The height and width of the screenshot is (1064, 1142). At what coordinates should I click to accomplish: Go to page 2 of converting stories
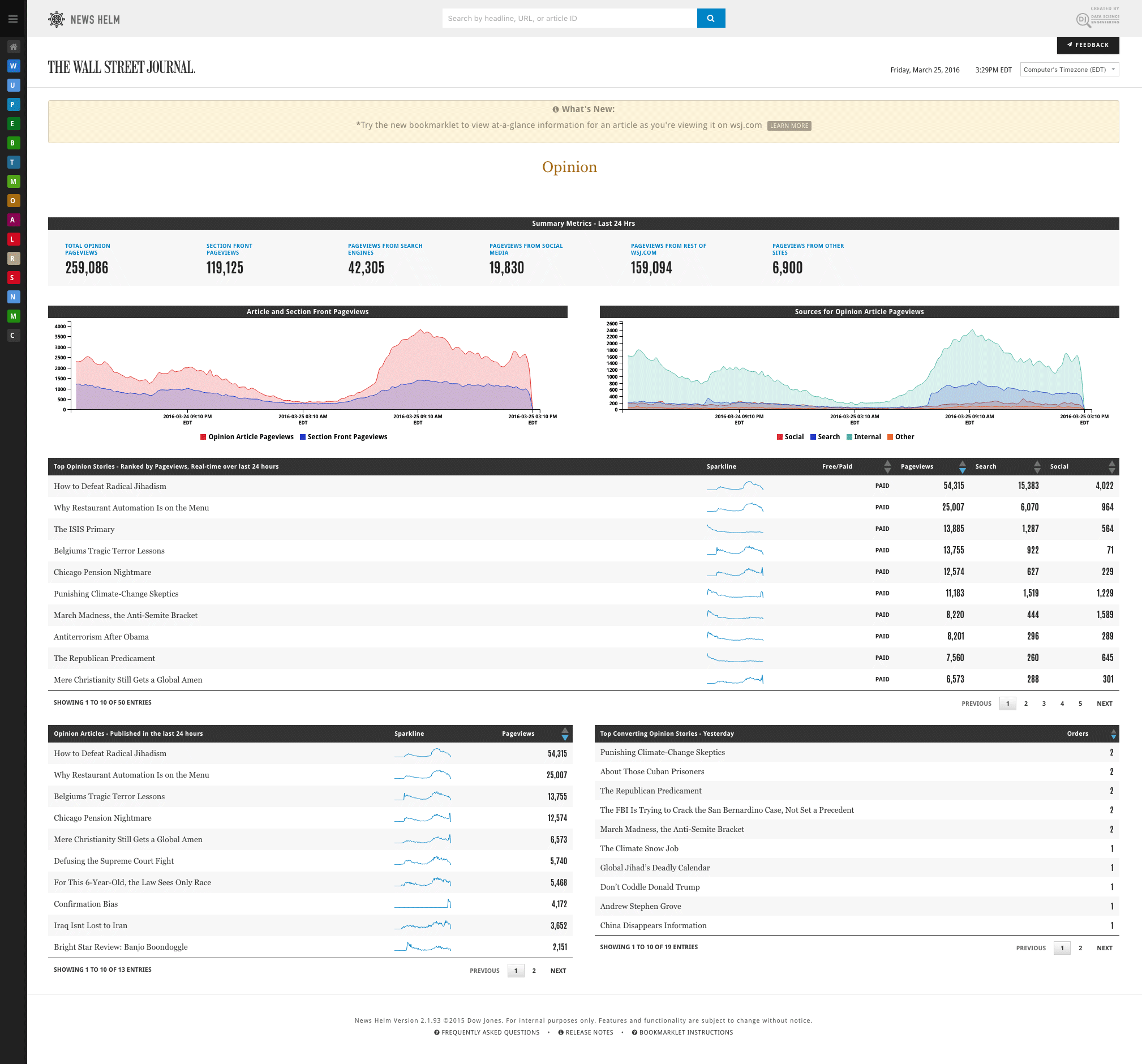(1080, 949)
